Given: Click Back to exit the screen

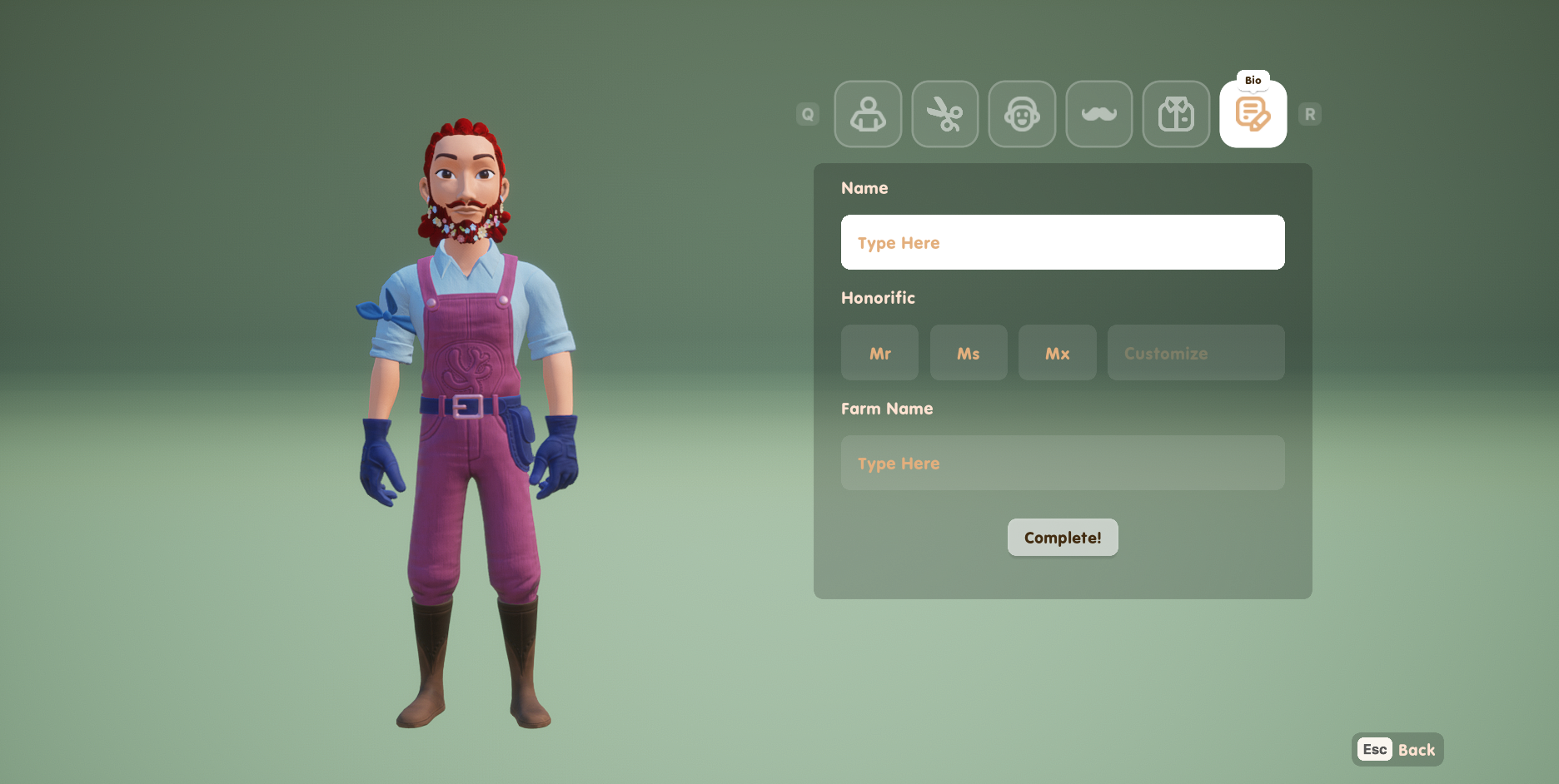Looking at the screenshot, I should click(1416, 750).
